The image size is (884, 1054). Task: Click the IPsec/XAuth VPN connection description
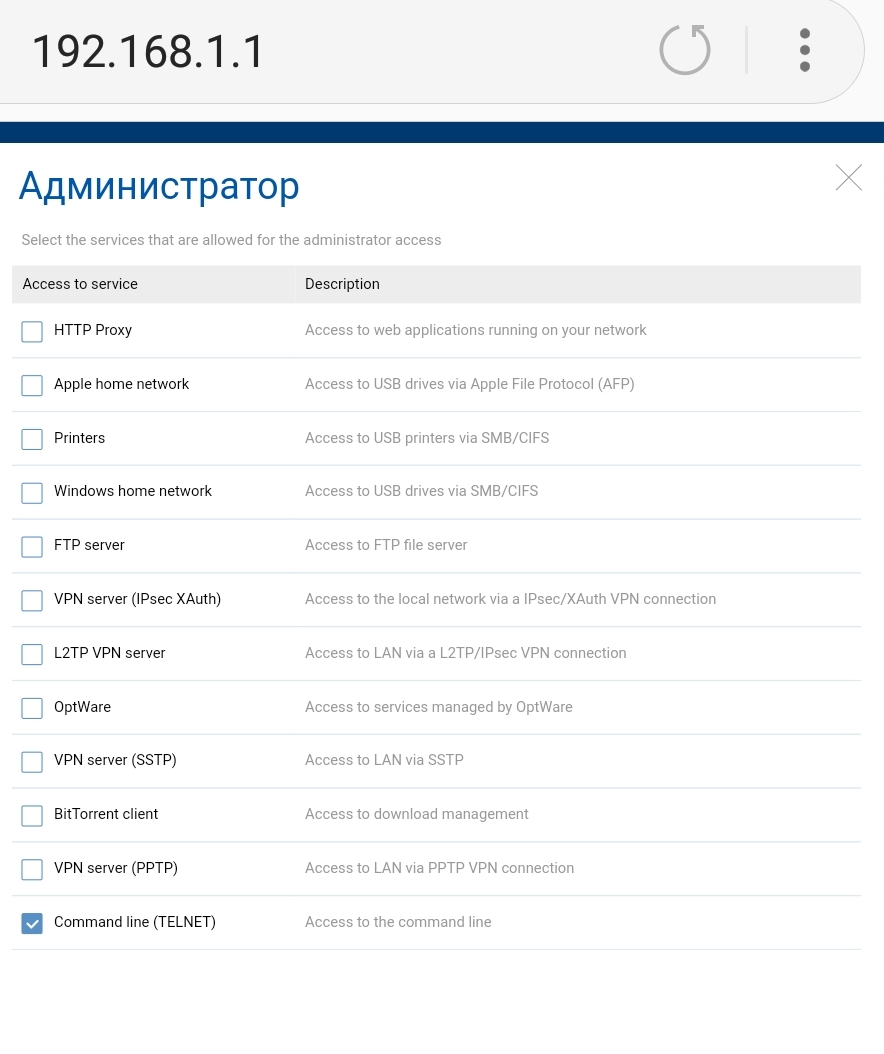510,599
